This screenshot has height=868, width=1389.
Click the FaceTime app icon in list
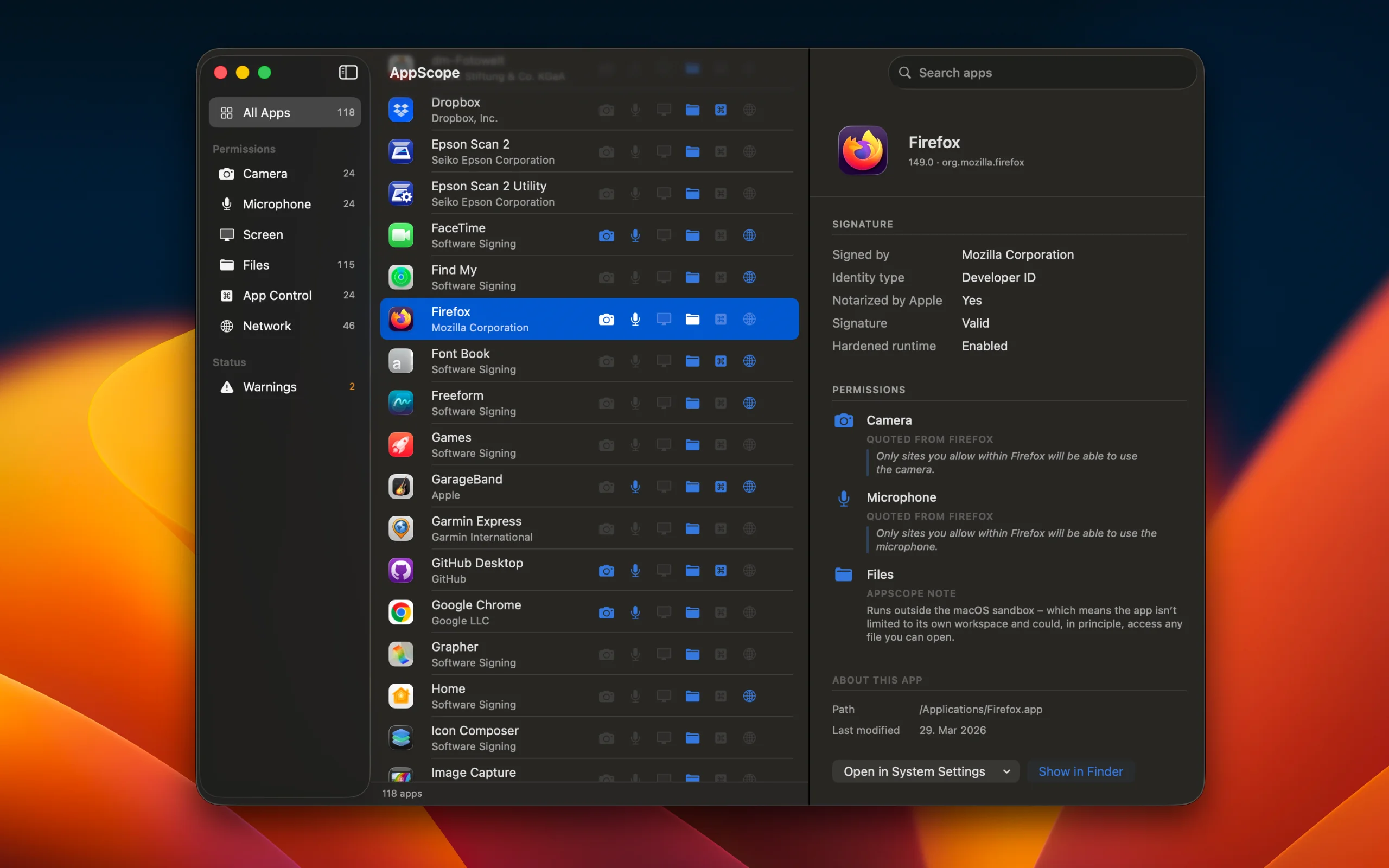click(400, 235)
